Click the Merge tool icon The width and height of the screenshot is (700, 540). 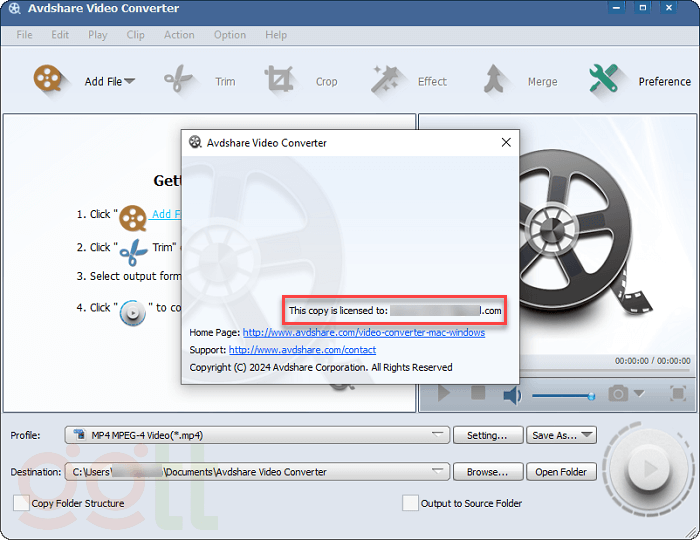point(495,80)
